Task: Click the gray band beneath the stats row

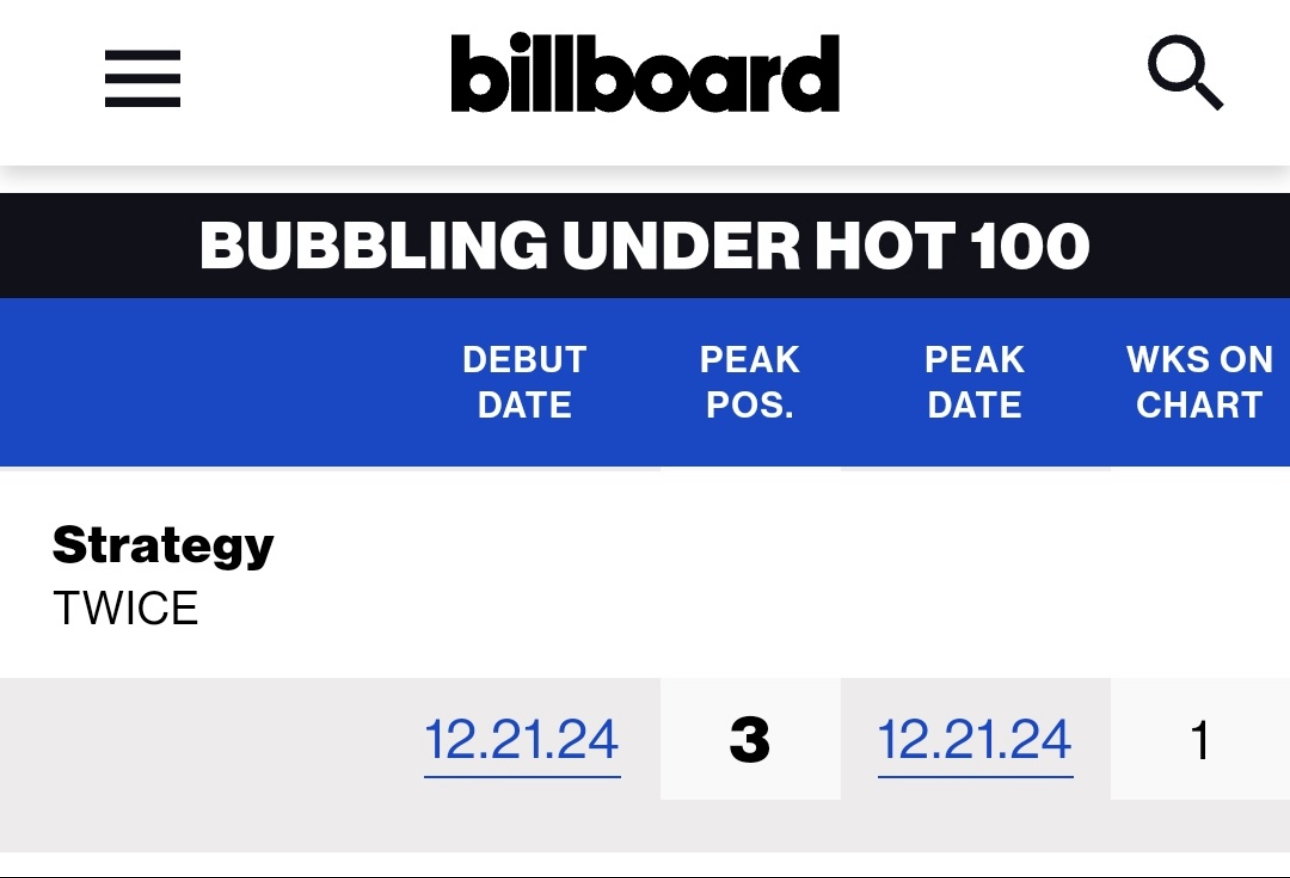Action: click(x=645, y=826)
